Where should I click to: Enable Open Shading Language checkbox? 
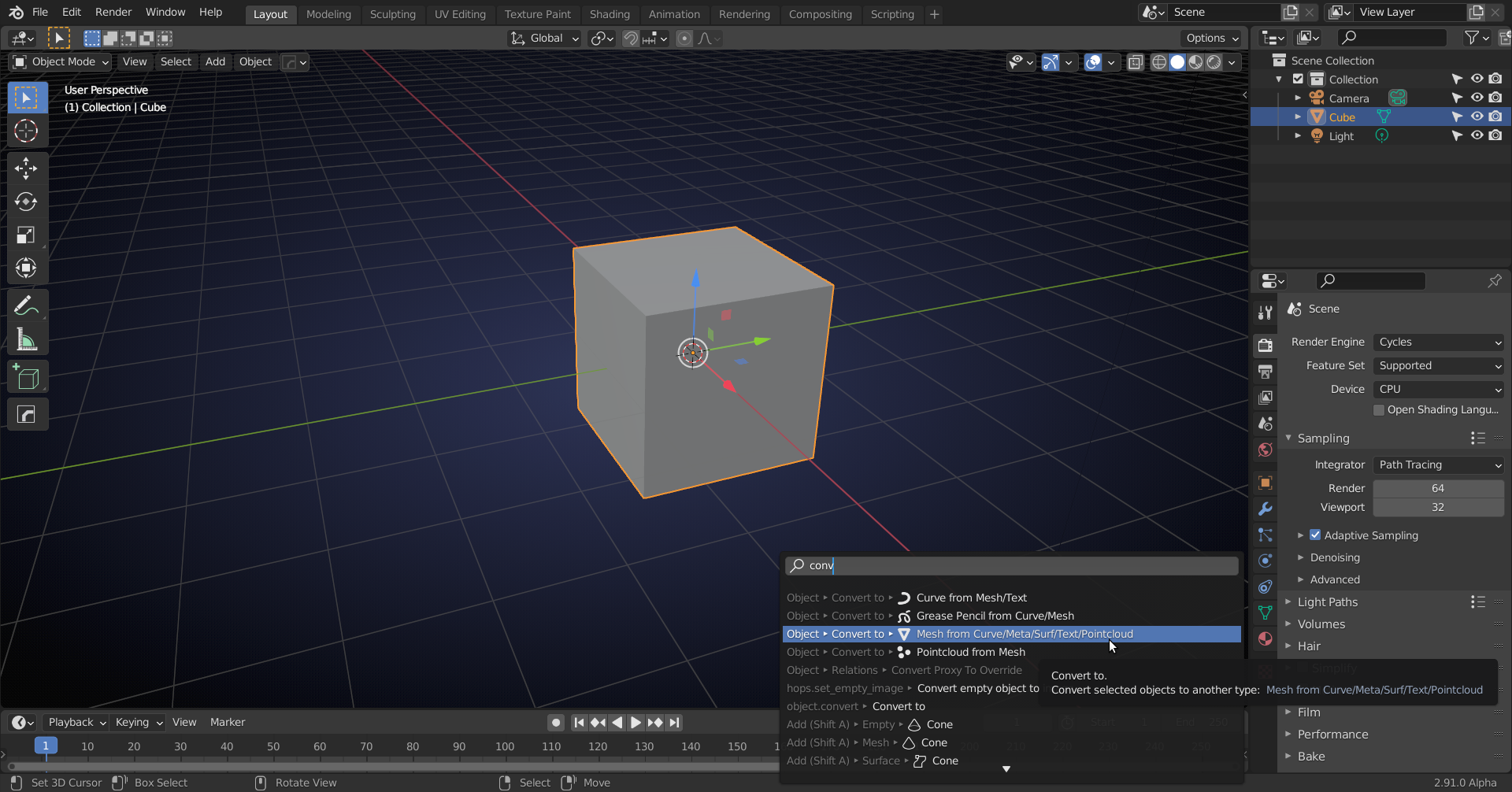(x=1379, y=409)
